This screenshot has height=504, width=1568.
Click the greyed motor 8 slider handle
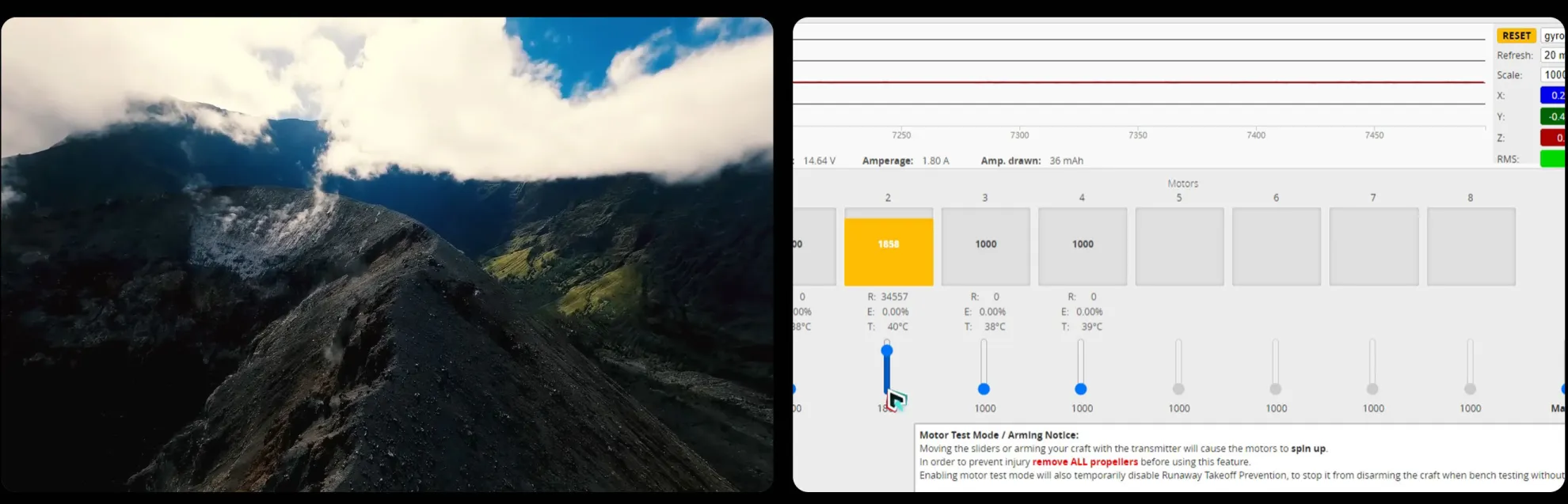(1470, 389)
